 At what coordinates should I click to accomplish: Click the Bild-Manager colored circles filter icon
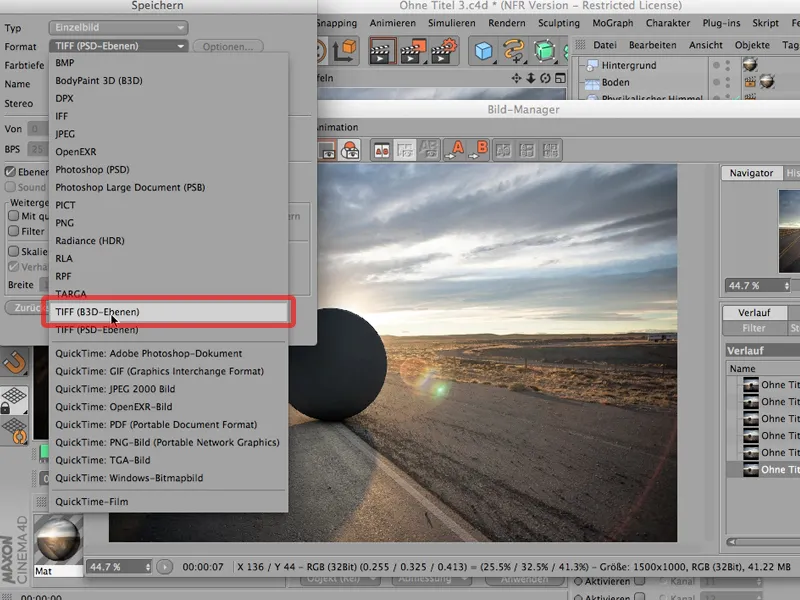(350, 151)
